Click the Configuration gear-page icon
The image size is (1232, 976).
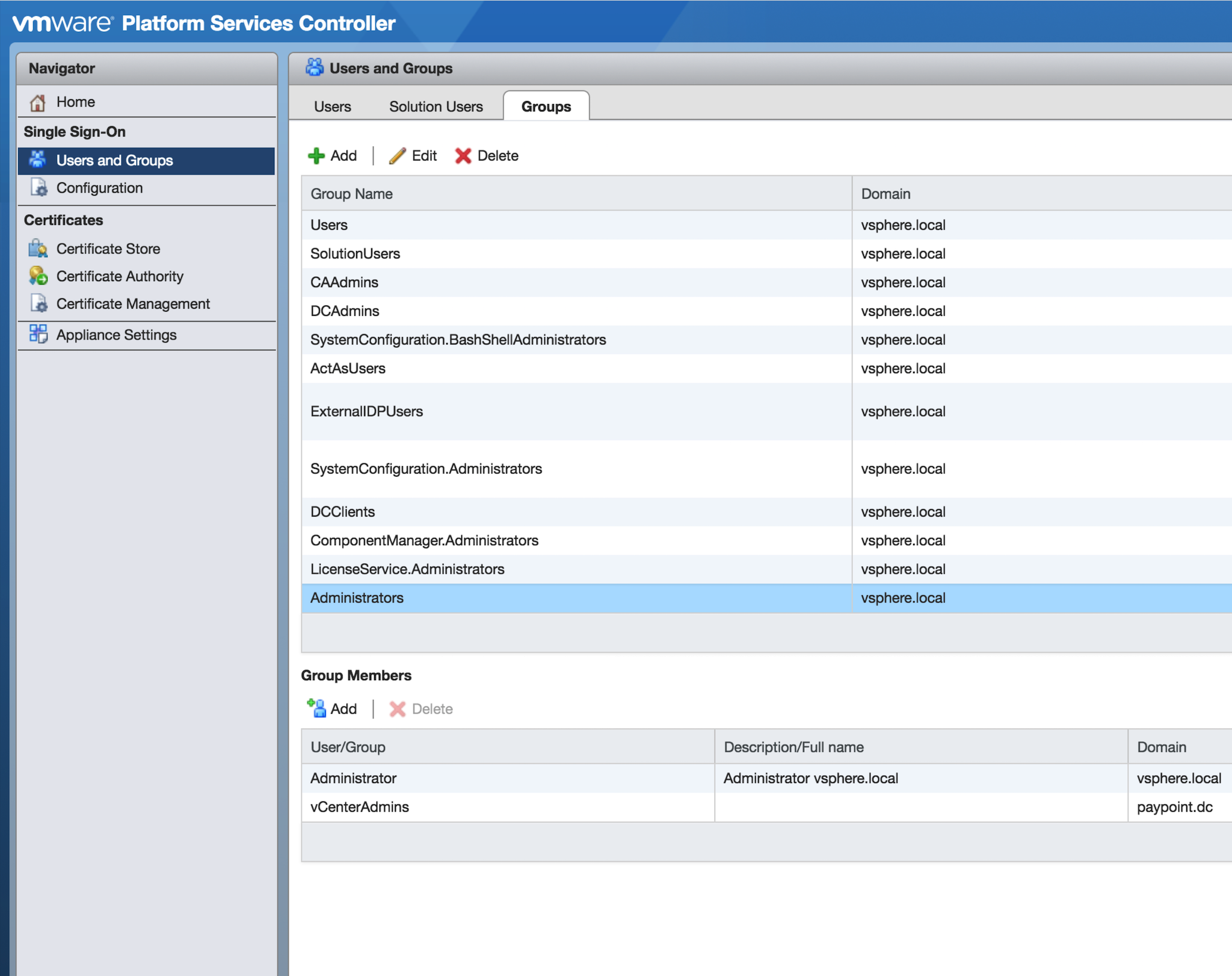click(38, 188)
